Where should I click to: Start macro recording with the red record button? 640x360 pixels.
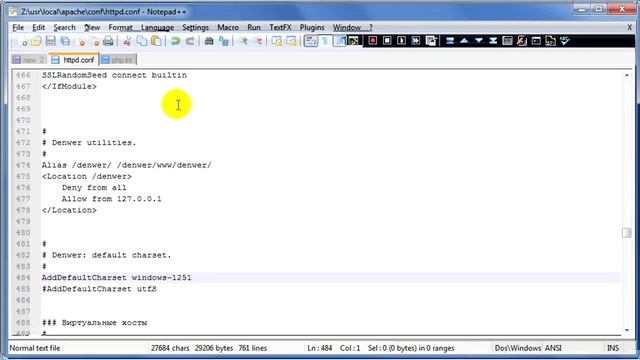tap(373, 41)
